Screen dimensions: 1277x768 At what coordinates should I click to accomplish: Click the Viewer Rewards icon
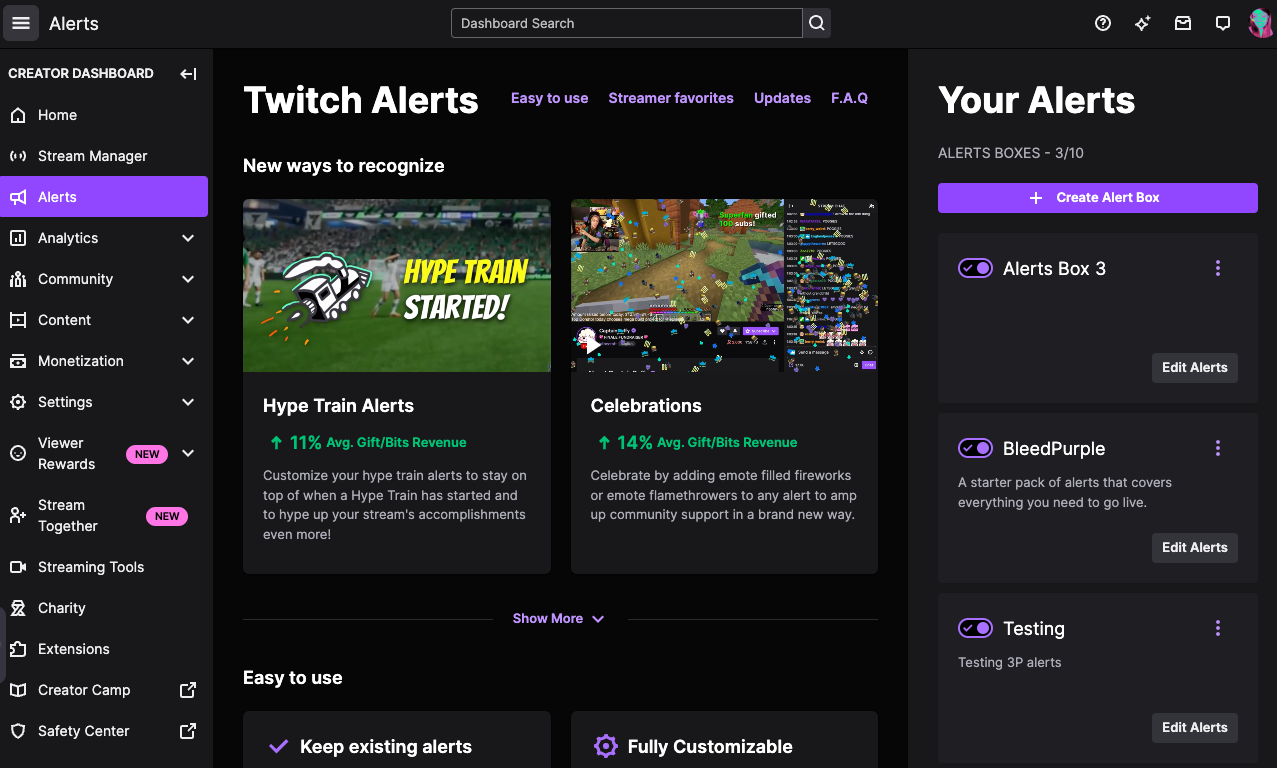18,453
